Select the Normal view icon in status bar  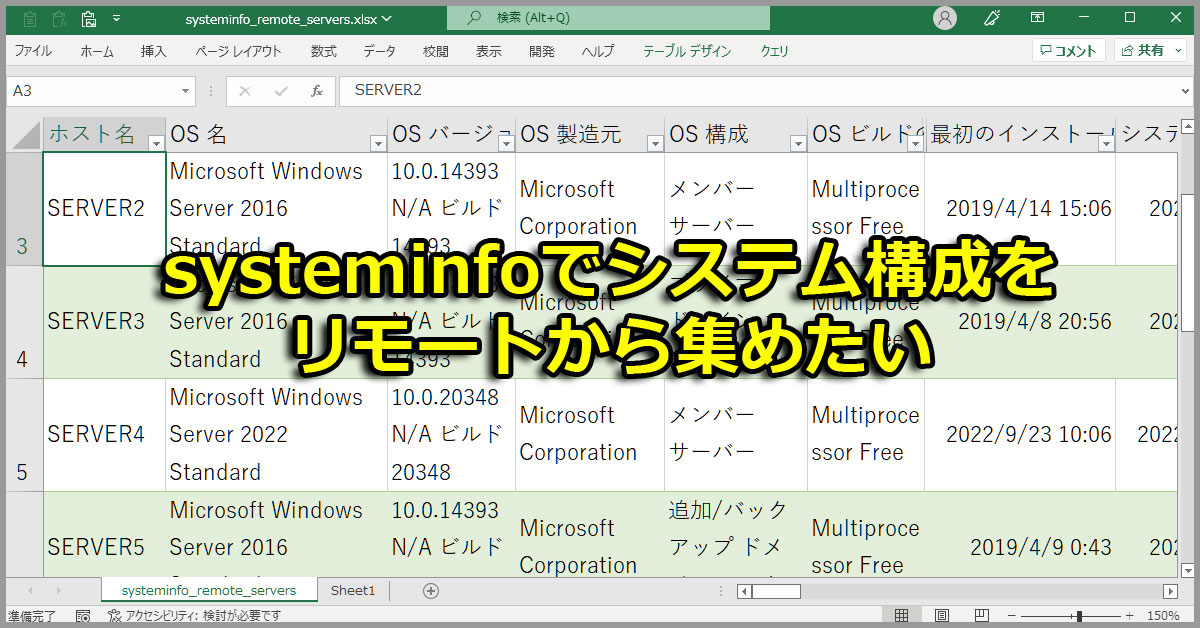coord(899,613)
